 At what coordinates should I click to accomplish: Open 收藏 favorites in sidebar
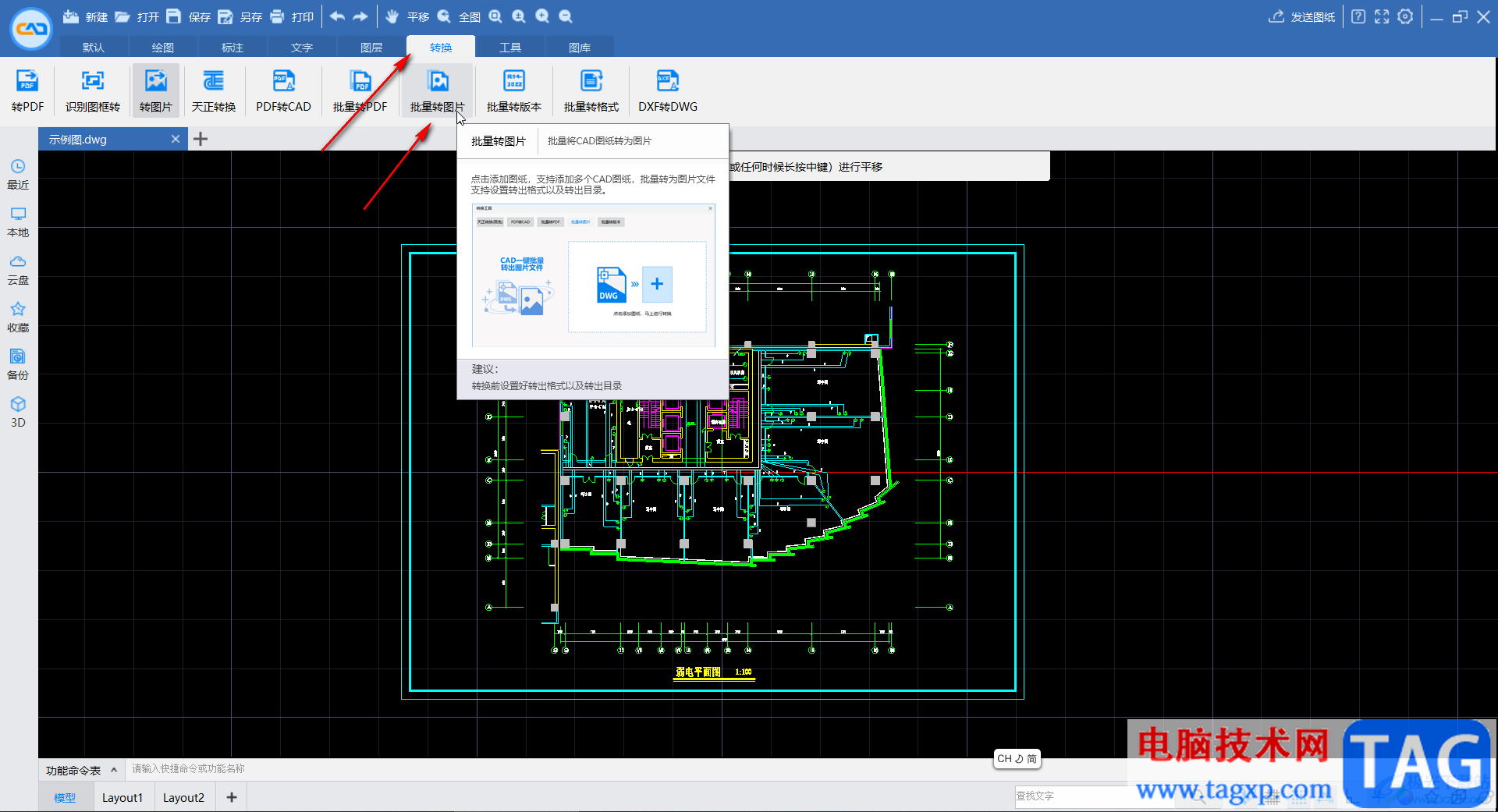pos(18,317)
